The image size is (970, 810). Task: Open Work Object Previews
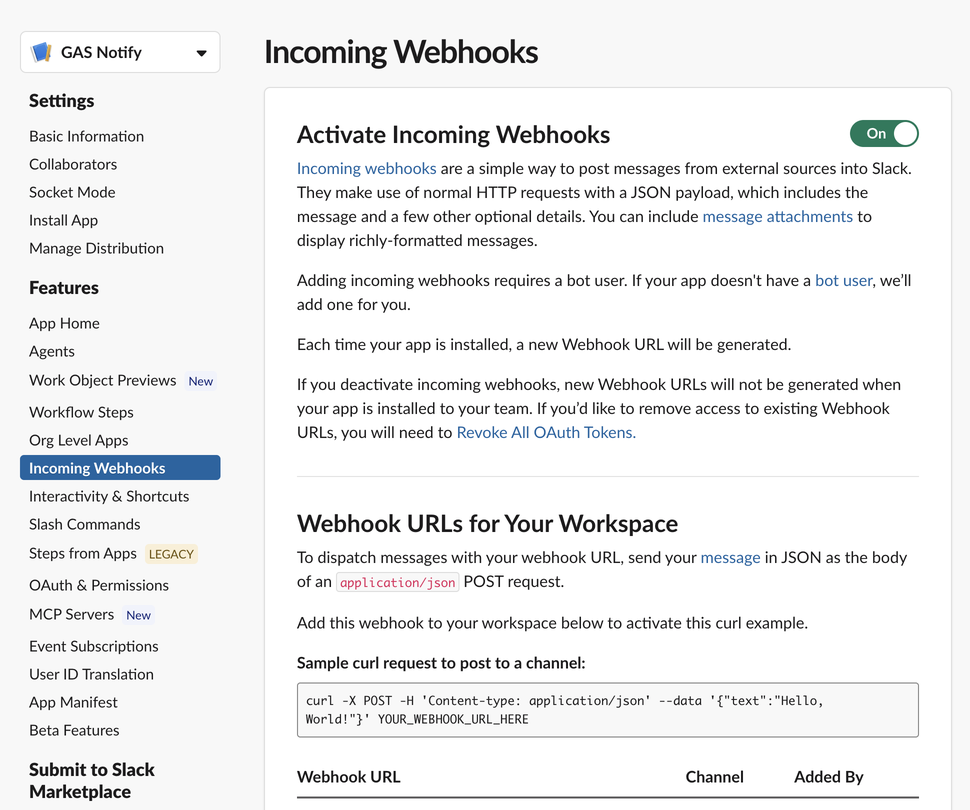(103, 380)
